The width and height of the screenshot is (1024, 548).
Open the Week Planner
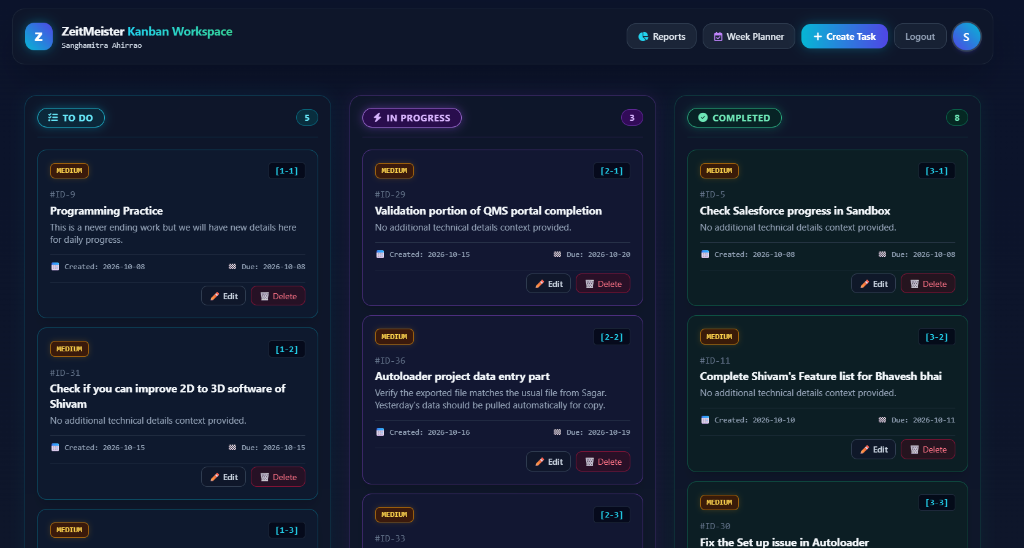click(748, 37)
